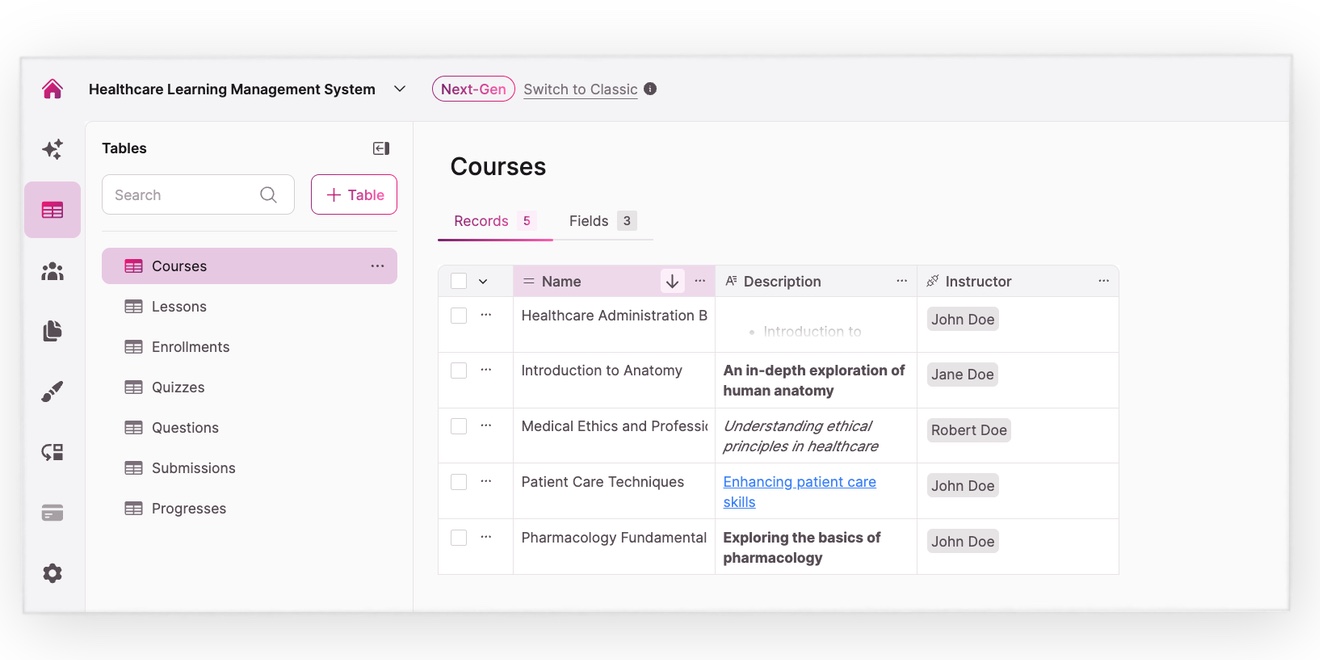The image size is (1320, 660).
Task: Click the Switch to Classic link
Action: pyautogui.click(x=580, y=89)
